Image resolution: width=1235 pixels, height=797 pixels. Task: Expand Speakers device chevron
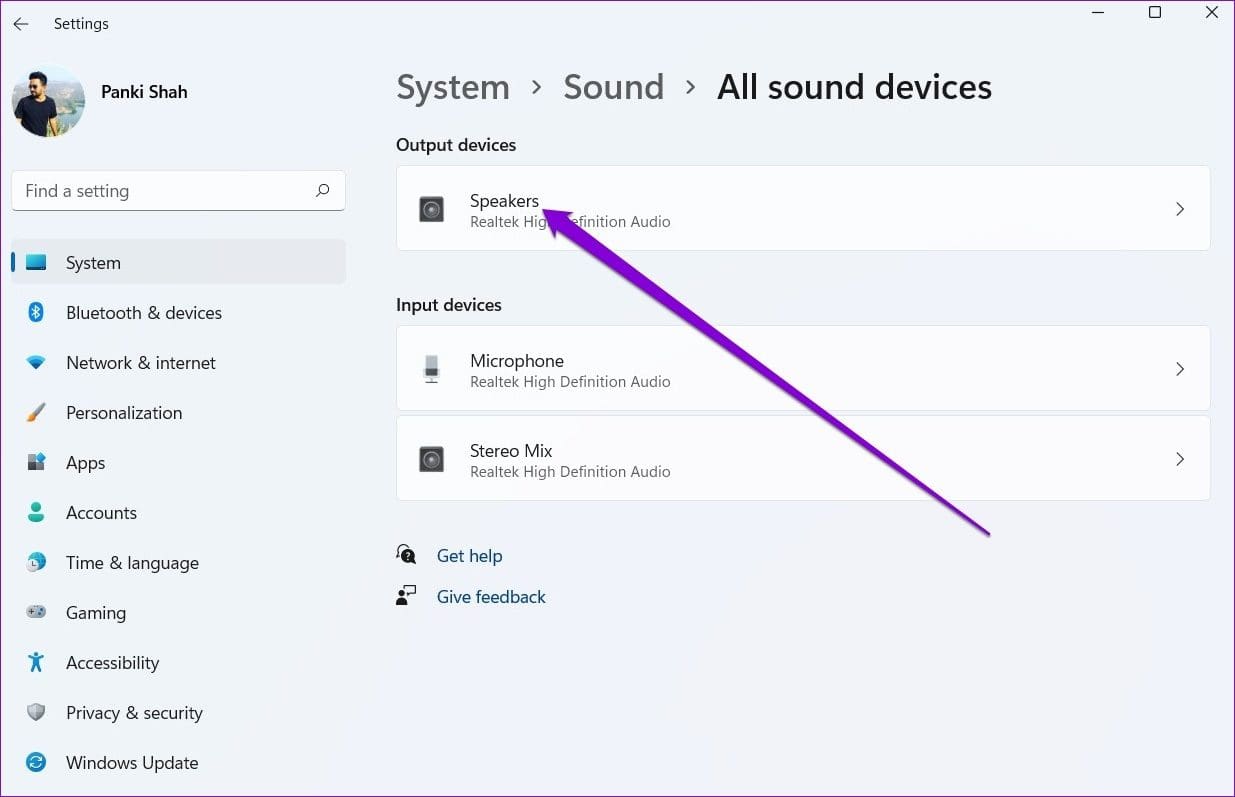tap(1180, 209)
